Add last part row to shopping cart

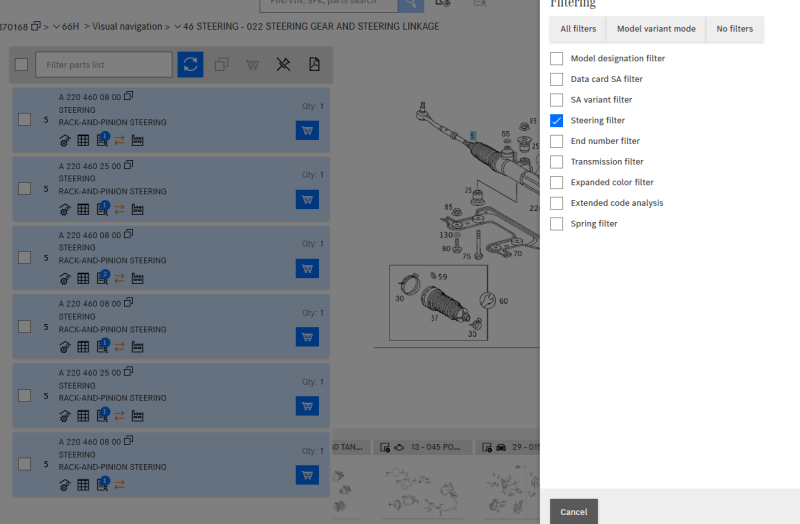tap(307, 475)
